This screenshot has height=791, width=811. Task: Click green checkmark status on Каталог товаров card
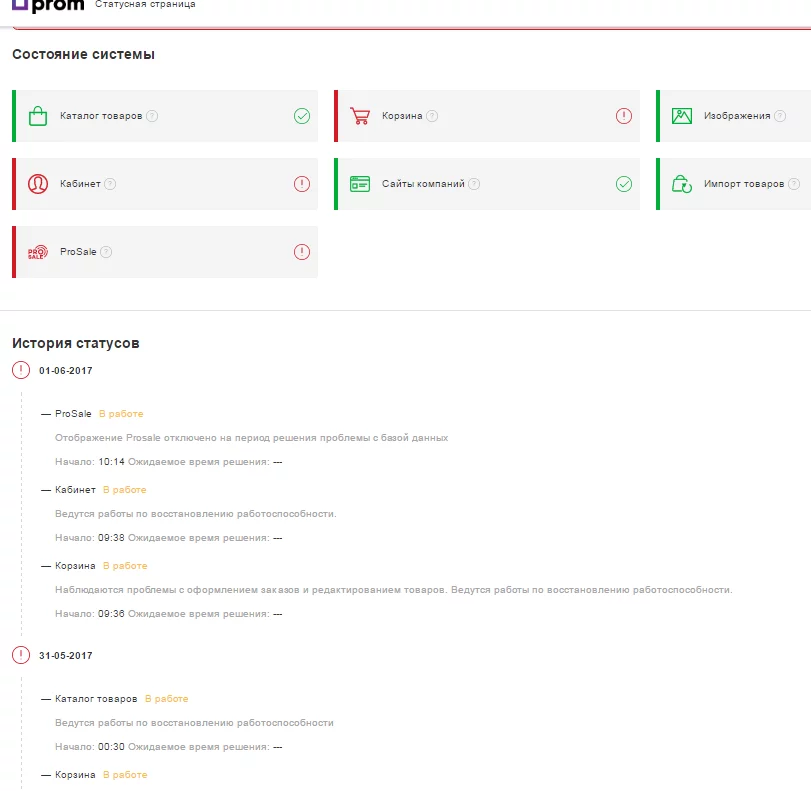click(x=302, y=116)
